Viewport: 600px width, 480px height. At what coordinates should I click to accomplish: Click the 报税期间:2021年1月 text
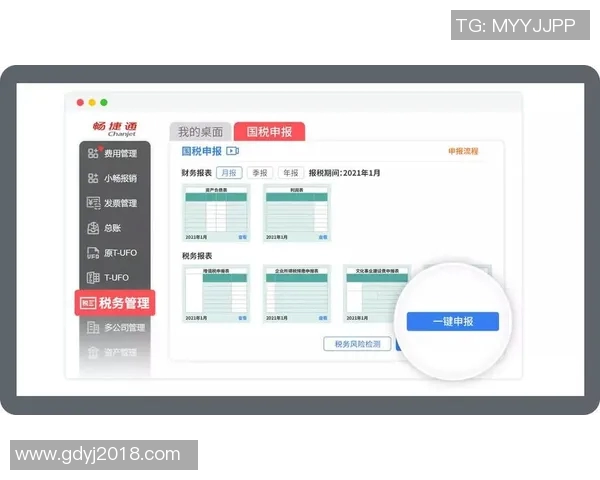pos(344,173)
